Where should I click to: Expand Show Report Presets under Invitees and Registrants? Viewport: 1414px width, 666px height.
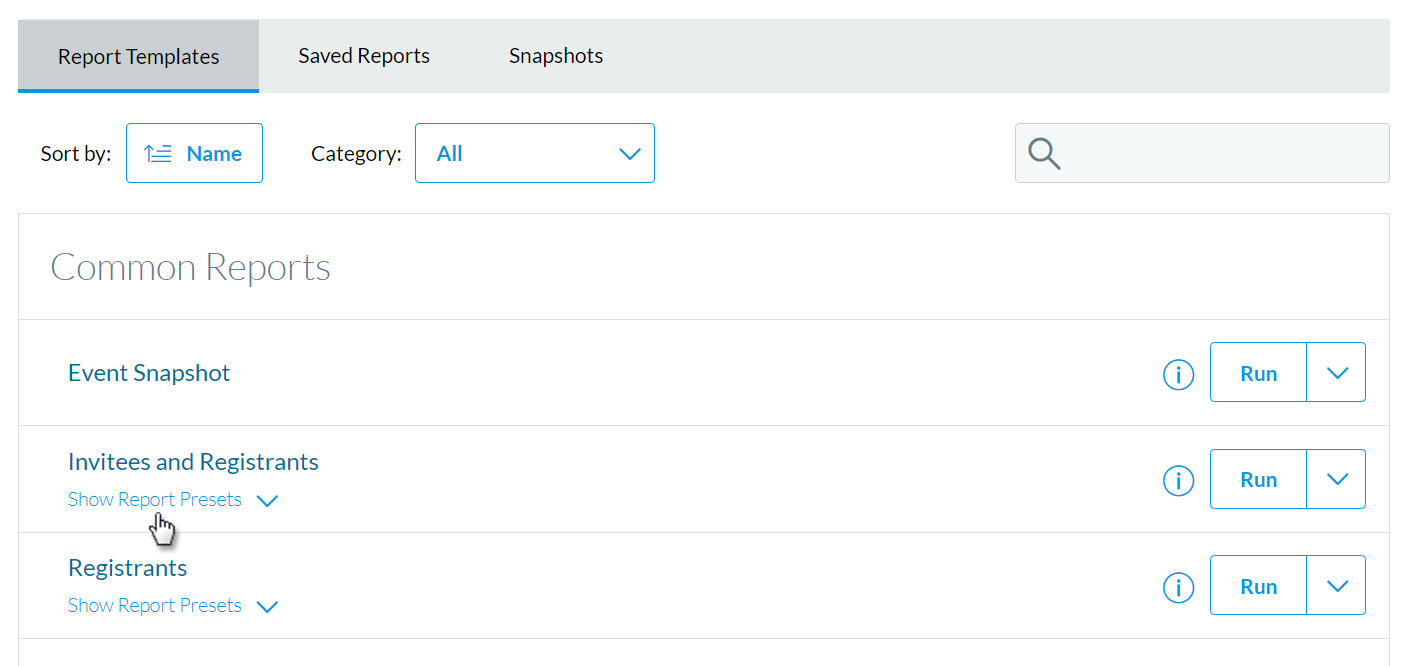(x=154, y=499)
